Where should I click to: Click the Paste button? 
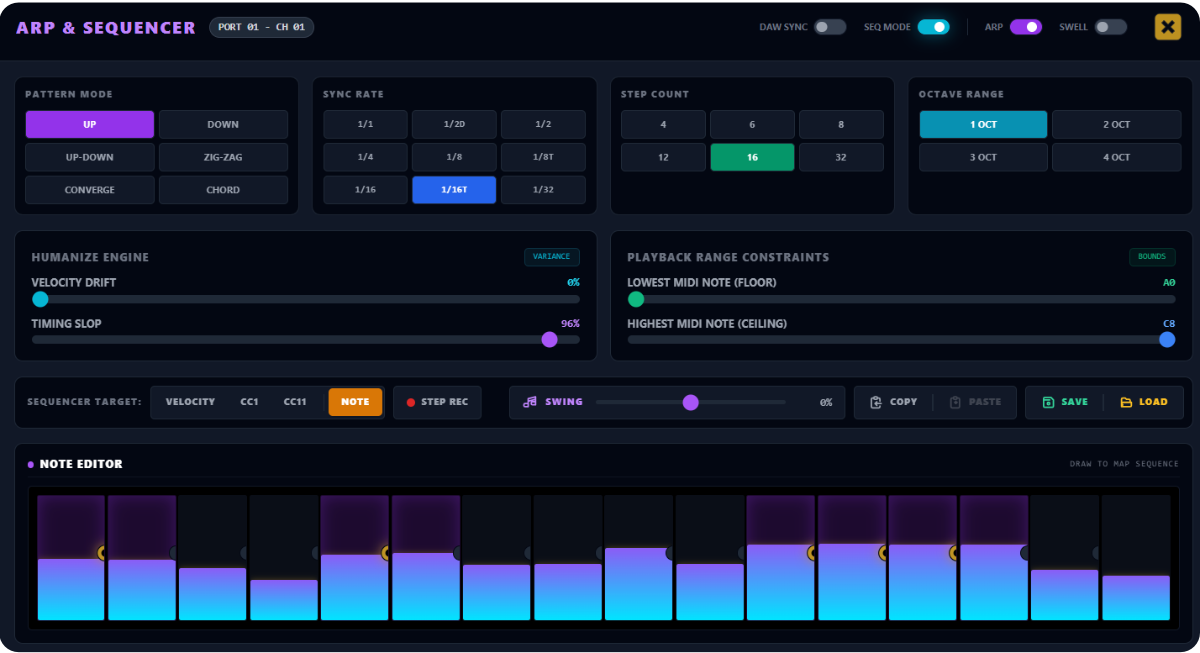tap(975, 402)
